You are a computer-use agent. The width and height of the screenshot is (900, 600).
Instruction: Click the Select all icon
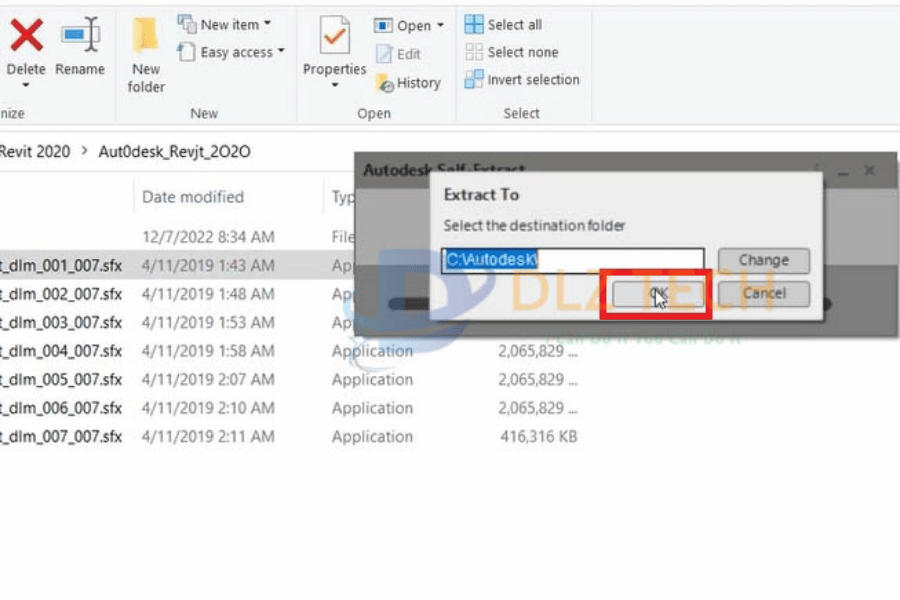pyautogui.click(x=474, y=25)
